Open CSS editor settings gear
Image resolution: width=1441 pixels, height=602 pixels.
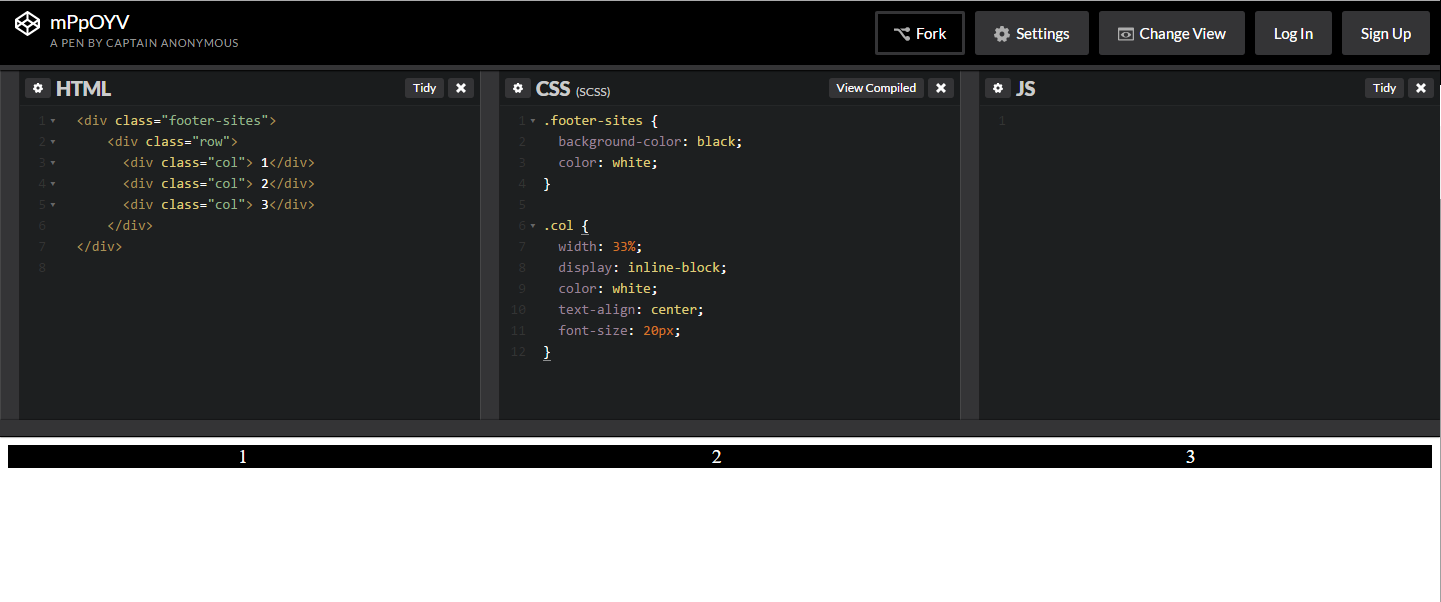pos(518,88)
